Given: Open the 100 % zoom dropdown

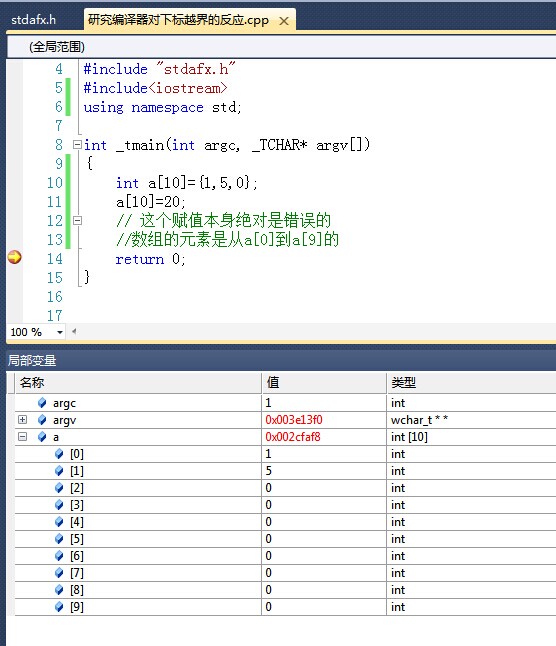Looking at the screenshot, I should click(x=60, y=332).
